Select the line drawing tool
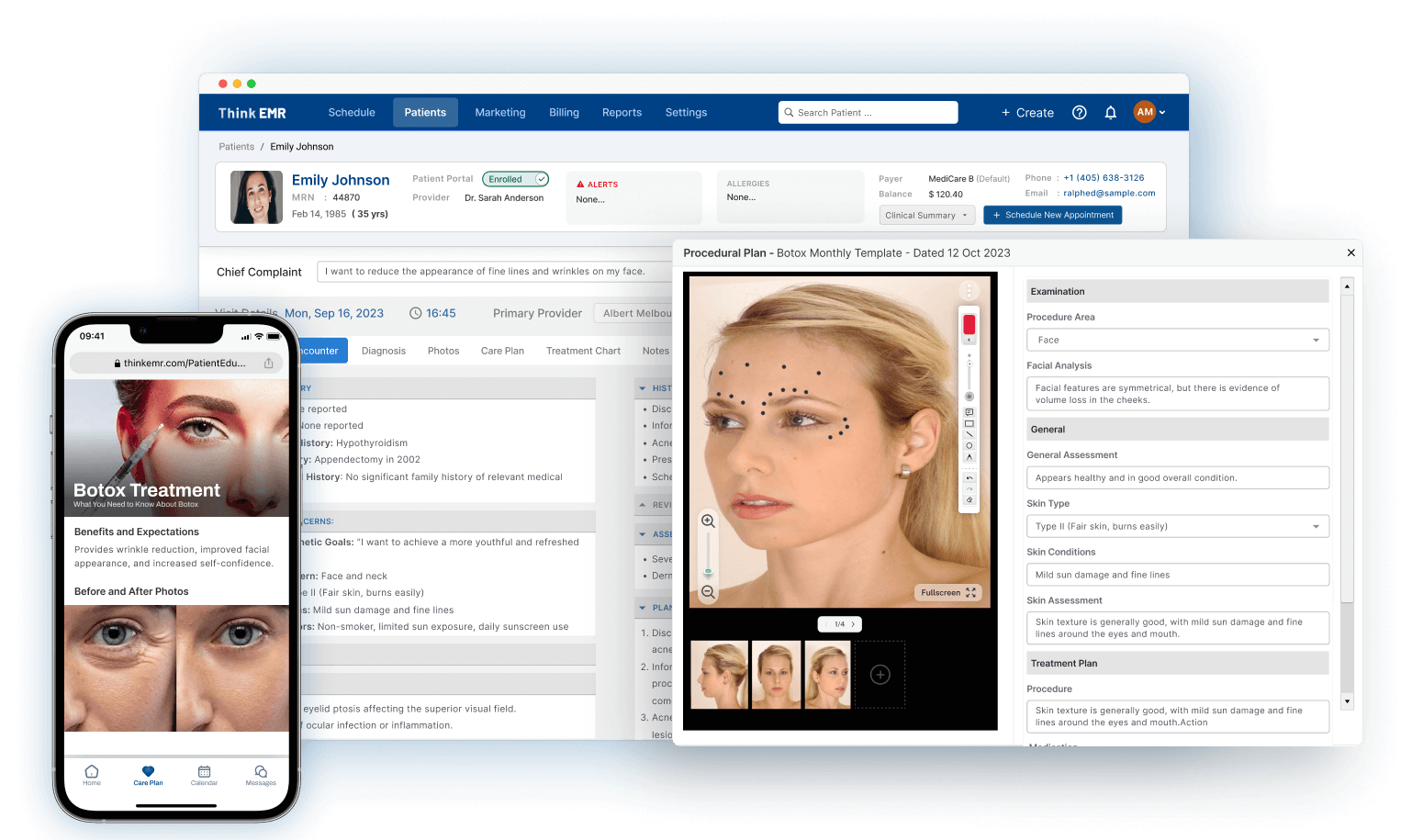The width and height of the screenshot is (1412, 840). tap(969, 434)
